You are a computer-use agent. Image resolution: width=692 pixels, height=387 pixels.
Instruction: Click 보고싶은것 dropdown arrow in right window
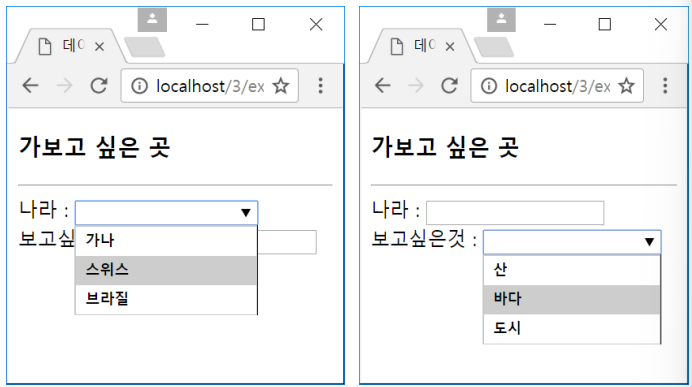pyautogui.click(x=649, y=242)
